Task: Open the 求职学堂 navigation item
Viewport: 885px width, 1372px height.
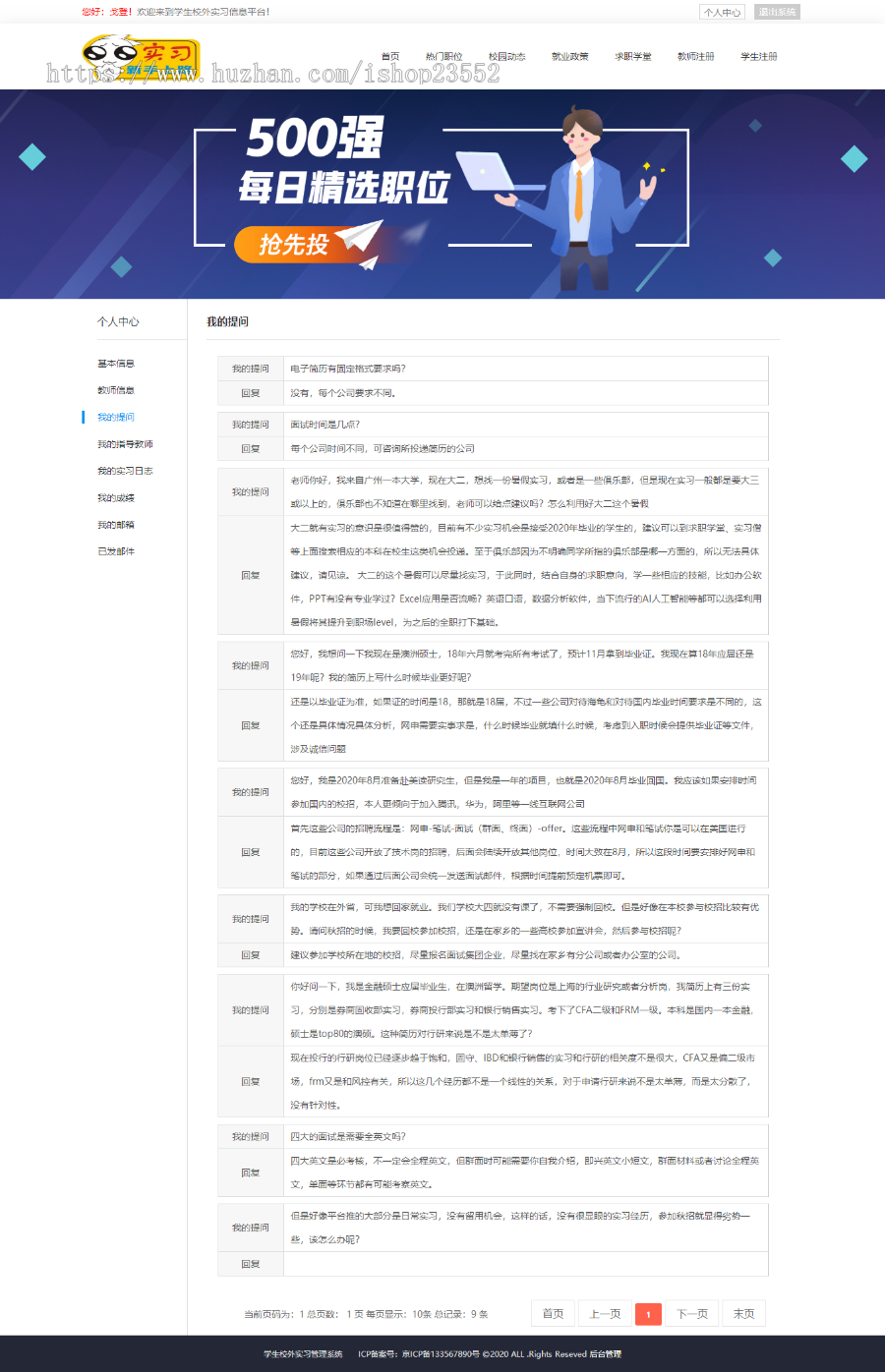Action: [632, 57]
